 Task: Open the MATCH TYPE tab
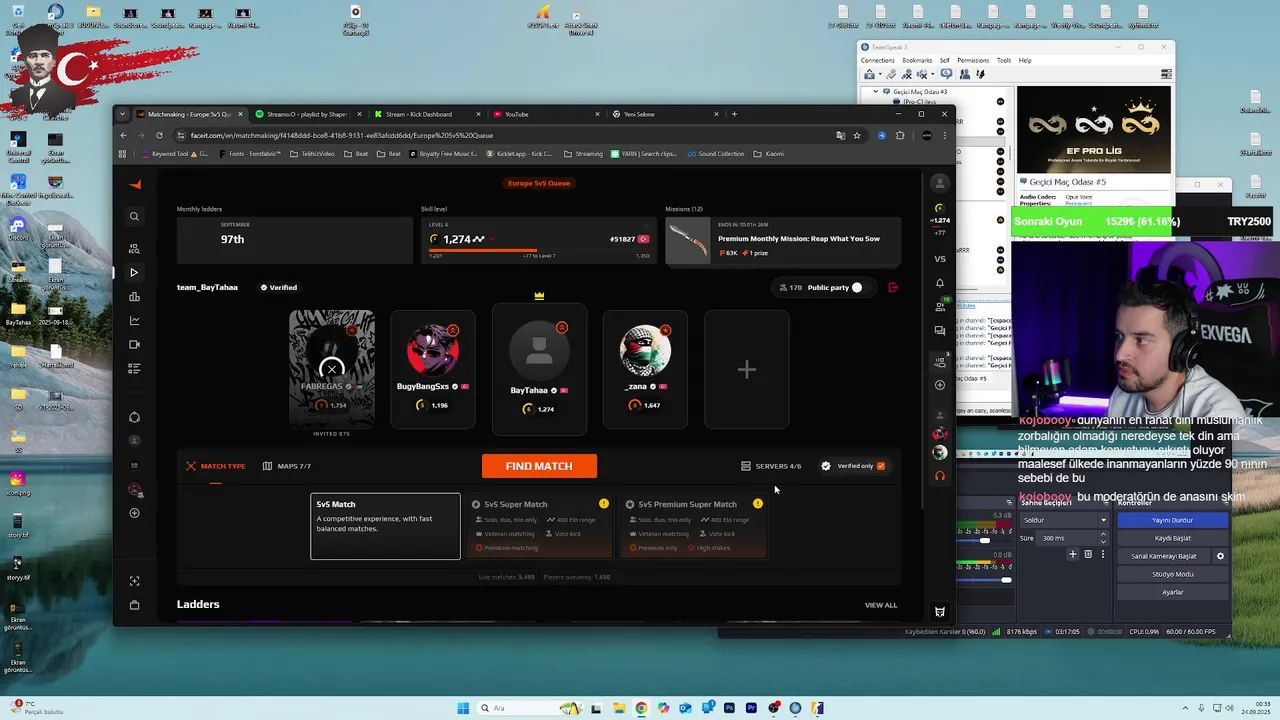215,466
